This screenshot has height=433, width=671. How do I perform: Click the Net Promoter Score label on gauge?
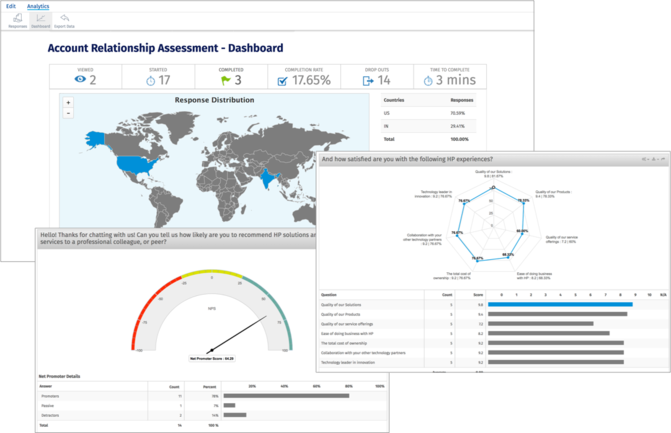[212, 359]
